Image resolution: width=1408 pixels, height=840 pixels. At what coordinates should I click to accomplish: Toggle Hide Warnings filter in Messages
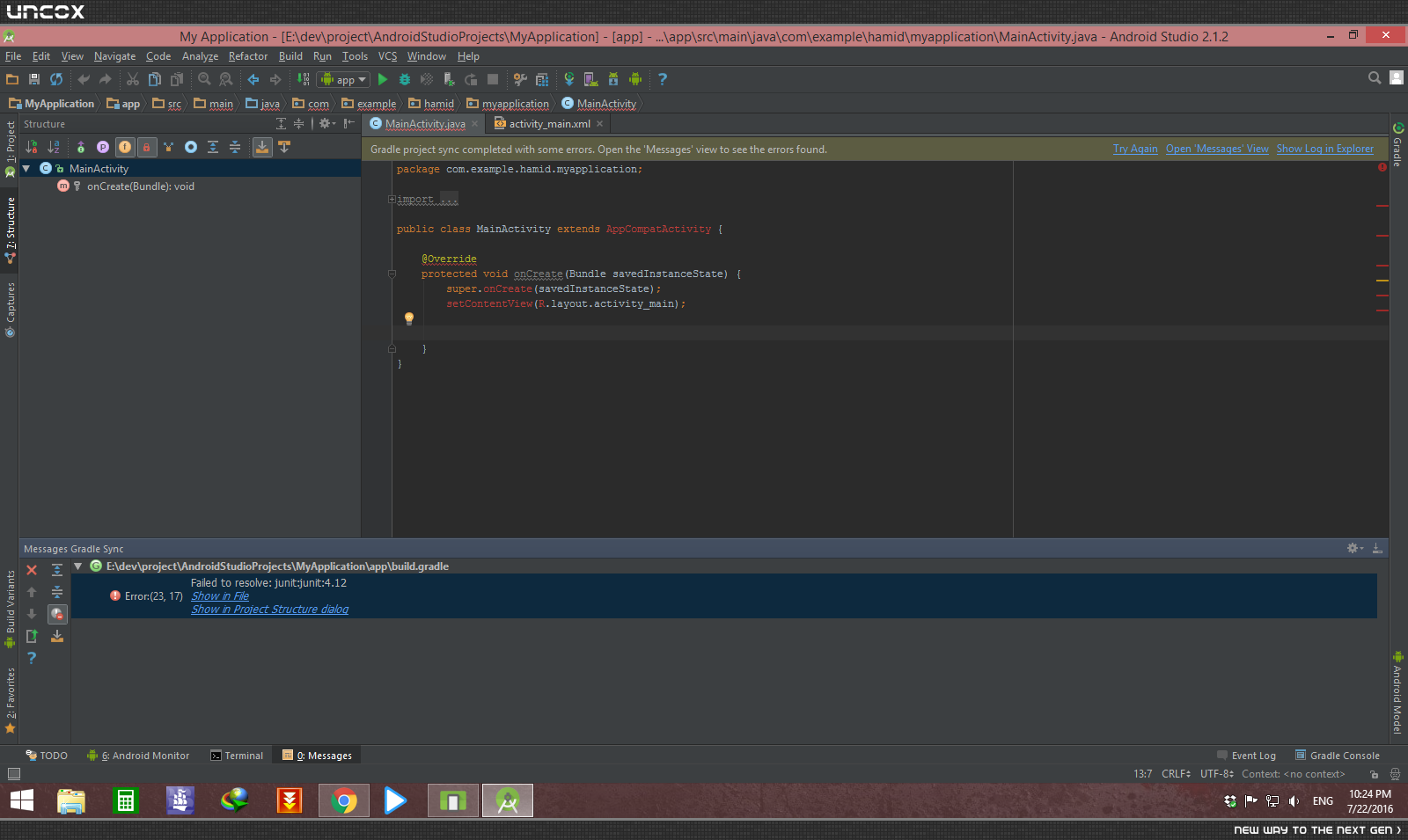[x=57, y=614]
